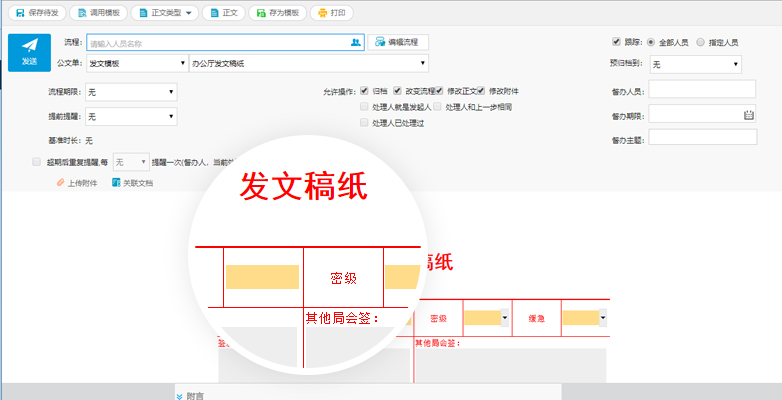Click the 上传附件 paperclip icon
This screenshot has width=782, height=400.
tap(60, 183)
